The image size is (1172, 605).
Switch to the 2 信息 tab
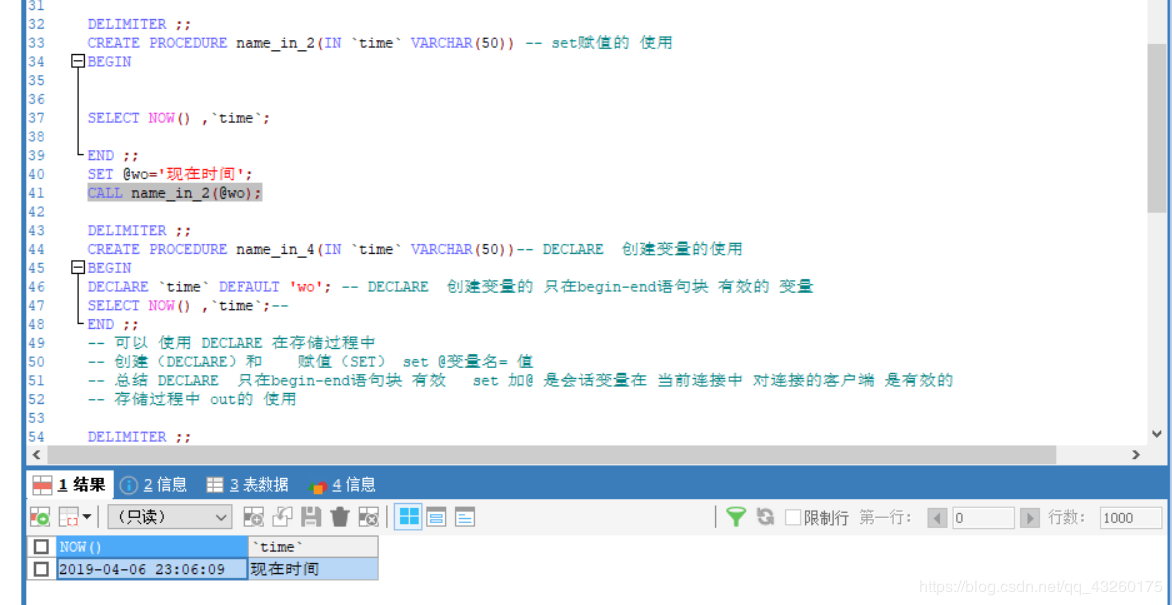[154, 485]
